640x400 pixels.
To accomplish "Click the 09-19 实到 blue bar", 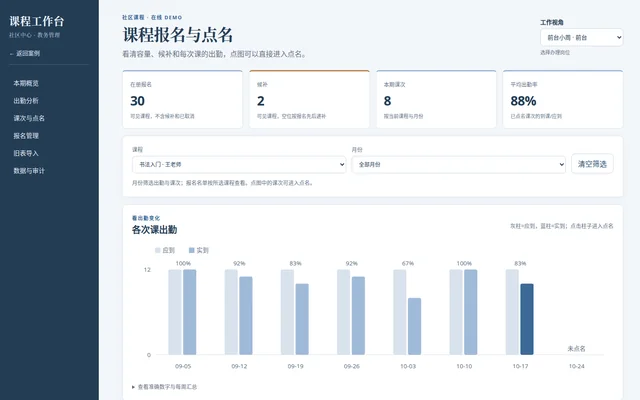I will [x=302, y=319].
